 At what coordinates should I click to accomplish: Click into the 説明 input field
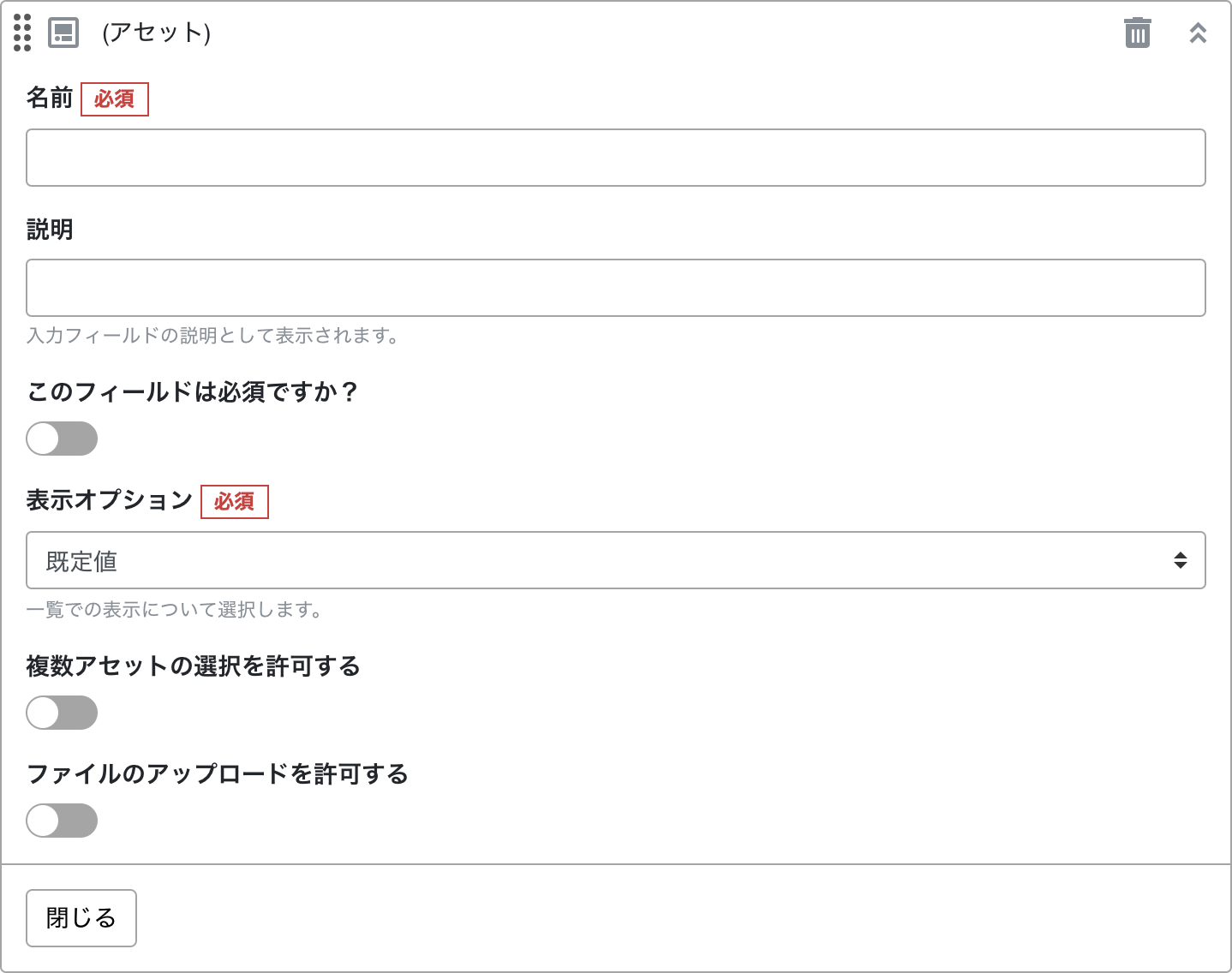(615, 288)
